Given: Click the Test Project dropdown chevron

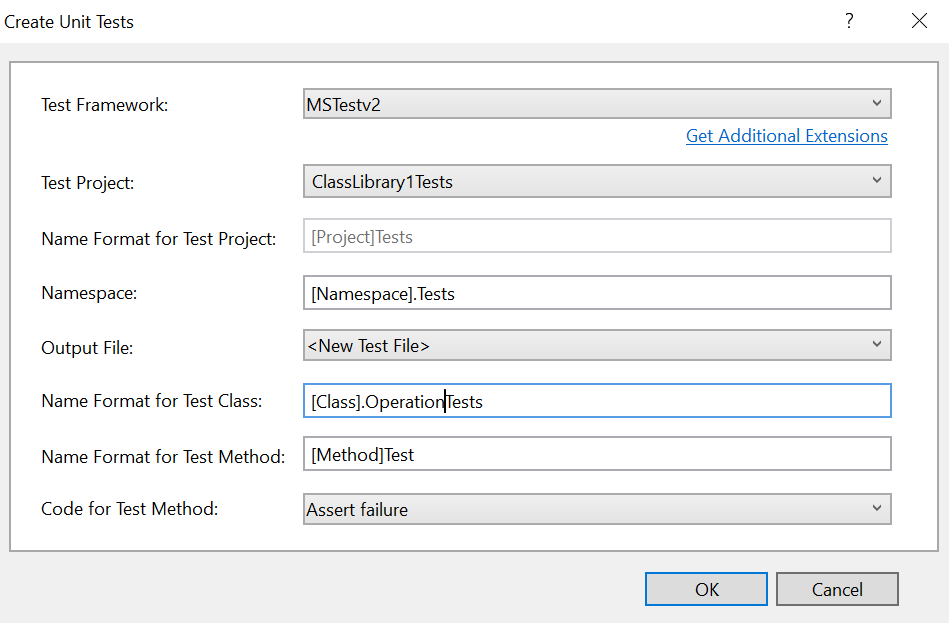Looking at the screenshot, I should point(878,181).
